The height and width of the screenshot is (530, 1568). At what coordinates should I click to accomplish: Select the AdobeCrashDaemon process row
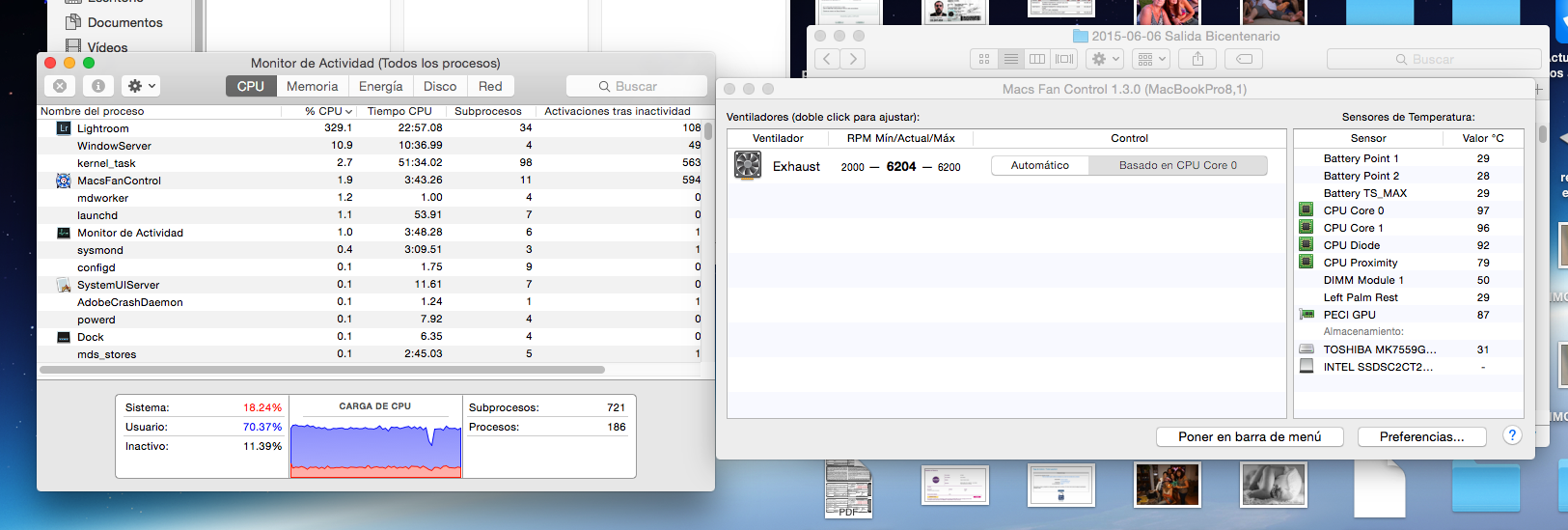point(370,302)
